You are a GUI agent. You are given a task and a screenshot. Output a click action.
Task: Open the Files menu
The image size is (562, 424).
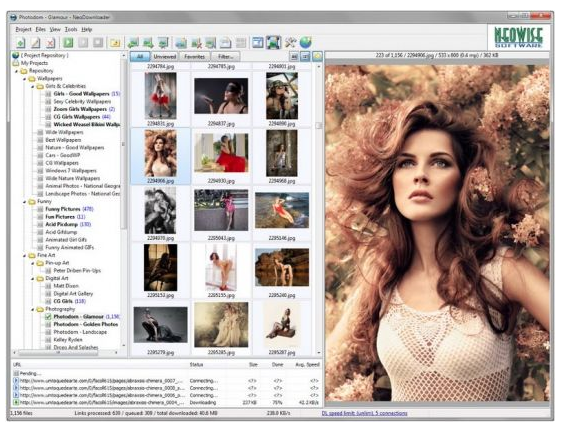point(41,29)
